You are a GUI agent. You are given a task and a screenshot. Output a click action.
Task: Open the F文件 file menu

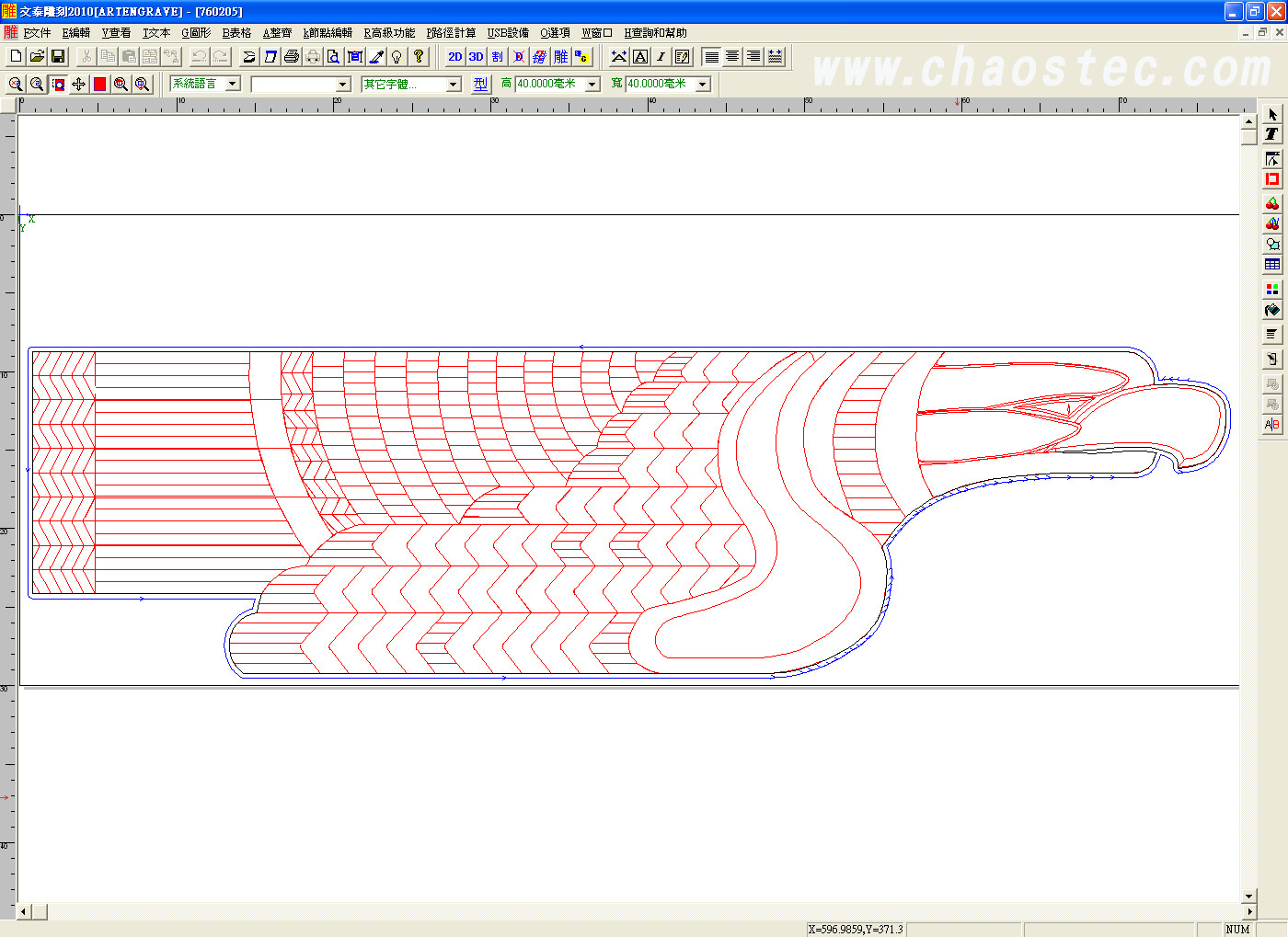[x=38, y=33]
